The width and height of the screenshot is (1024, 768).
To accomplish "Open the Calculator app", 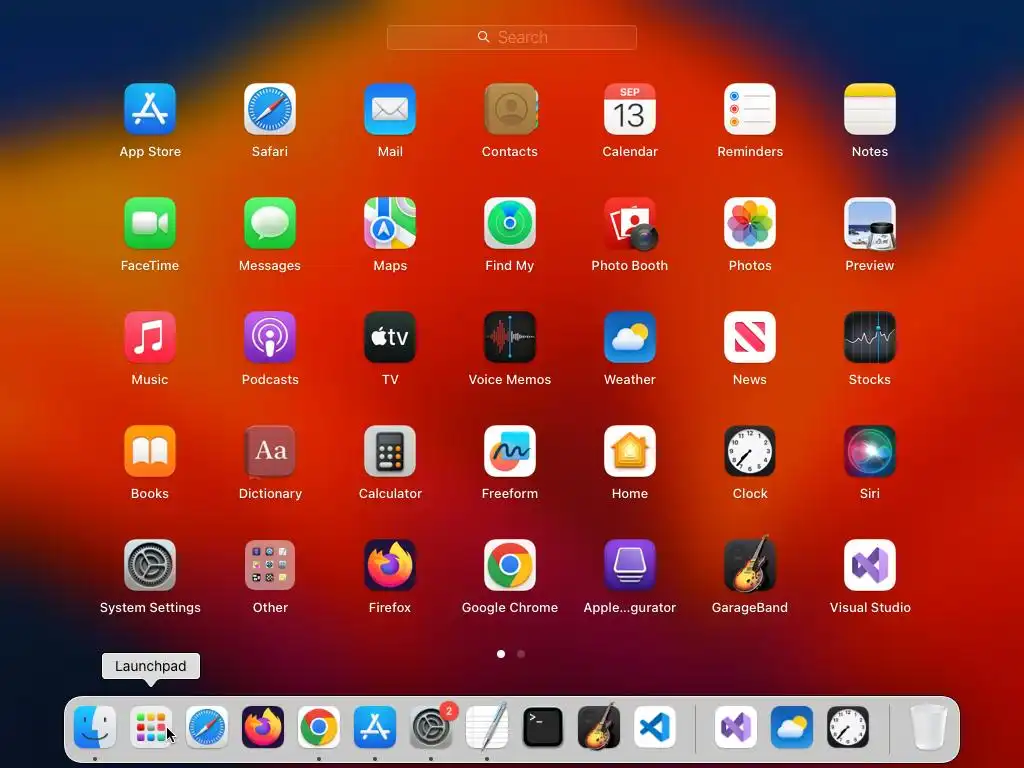I will [x=390, y=451].
